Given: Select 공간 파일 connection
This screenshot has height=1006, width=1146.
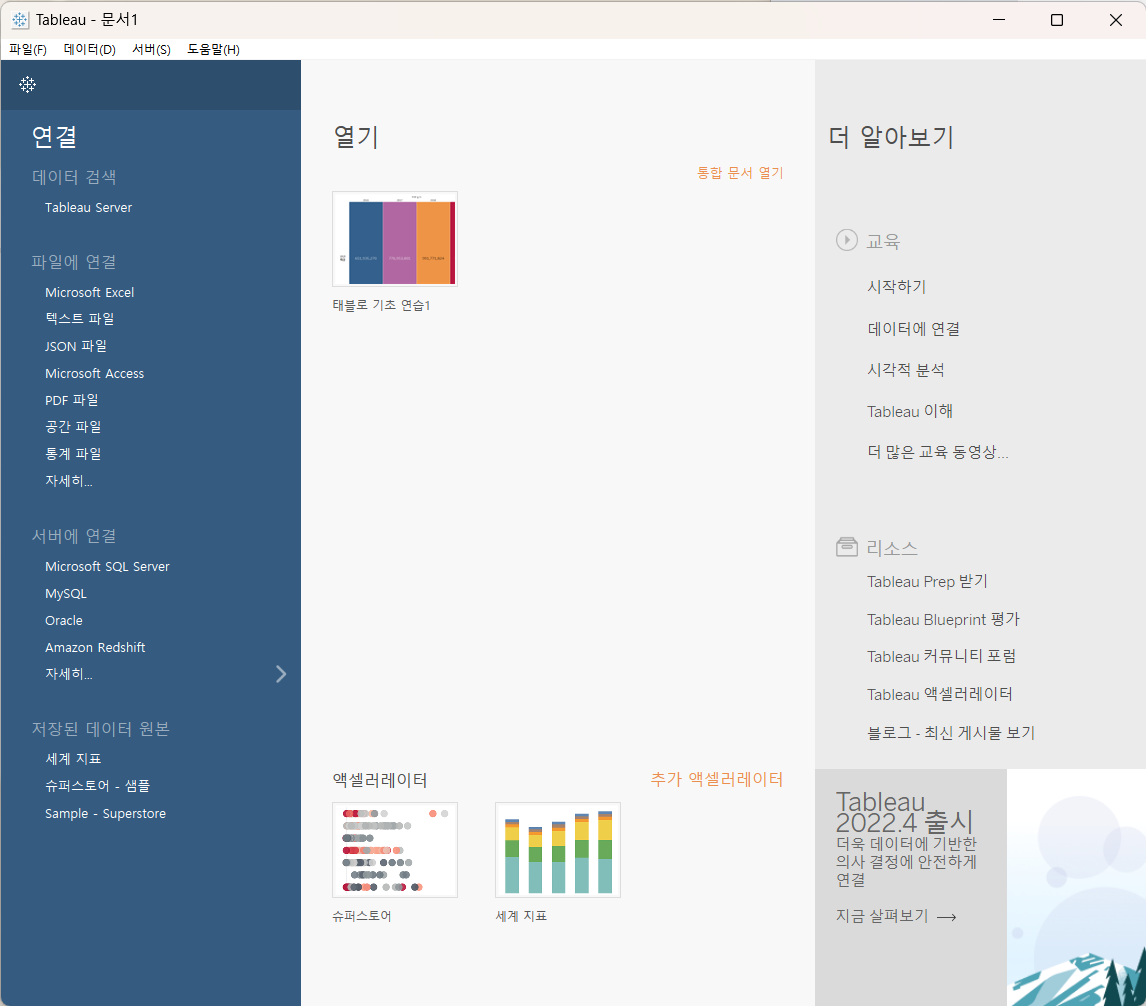Looking at the screenshot, I should click(73, 427).
